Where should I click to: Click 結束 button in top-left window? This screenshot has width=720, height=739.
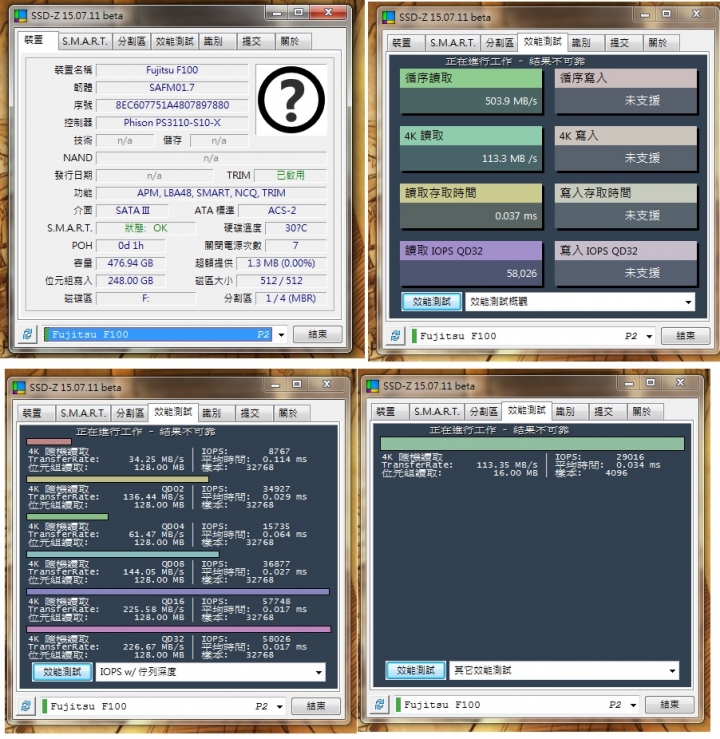coord(318,334)
